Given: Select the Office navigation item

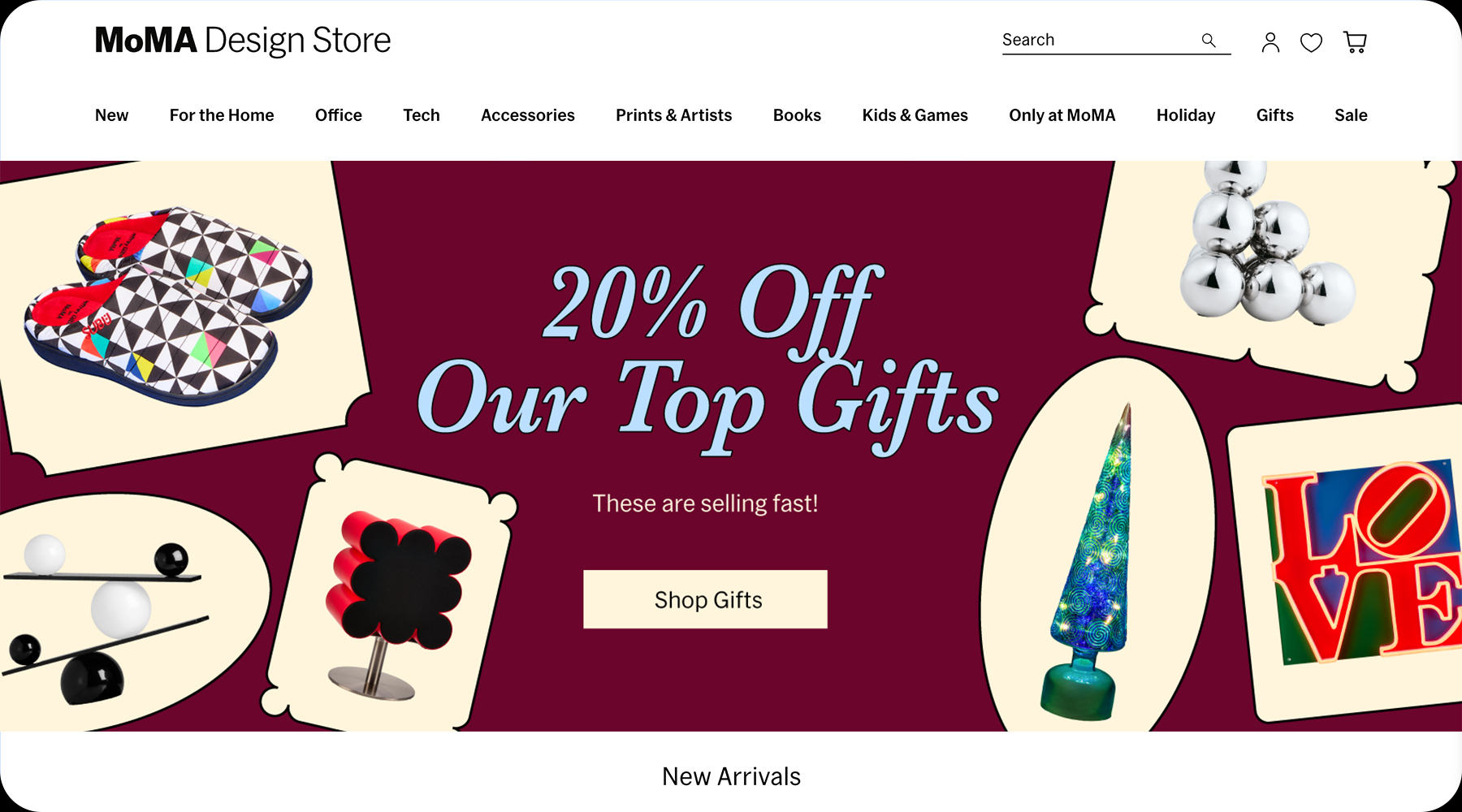Looking at the screenshot, I should [339, 115].
